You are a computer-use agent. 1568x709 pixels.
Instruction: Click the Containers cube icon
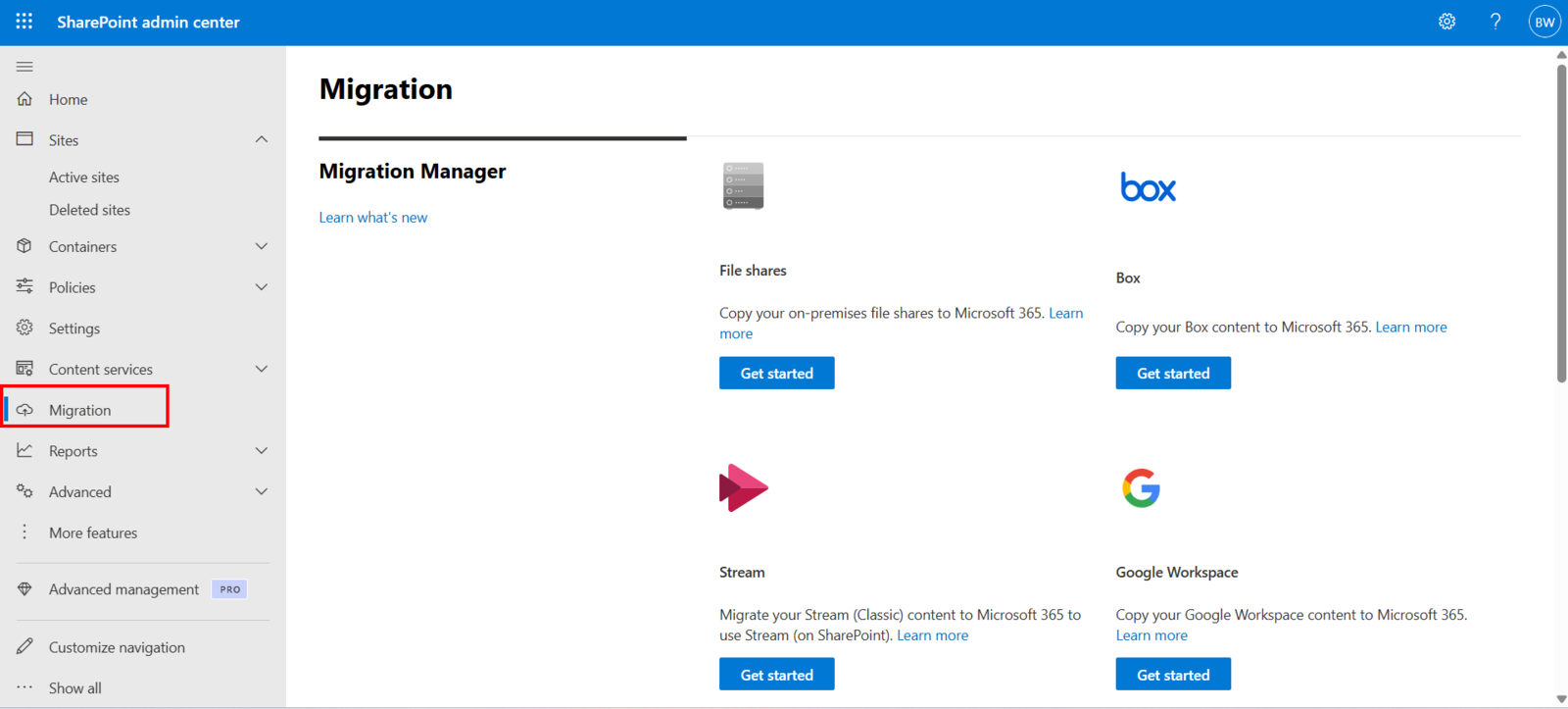[x=24, y=246]
